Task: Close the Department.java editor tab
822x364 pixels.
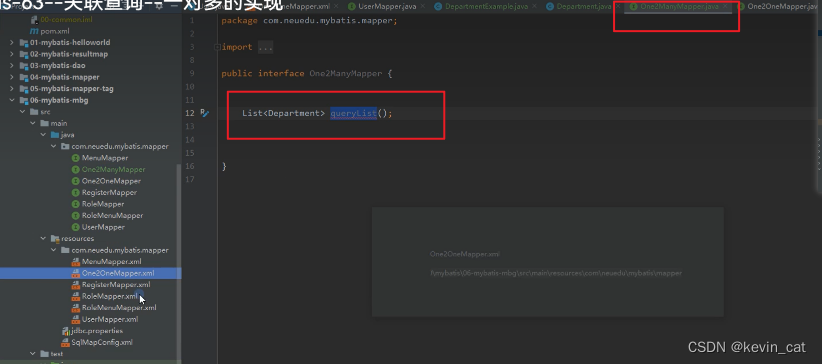Action: (x=618, y=7)
